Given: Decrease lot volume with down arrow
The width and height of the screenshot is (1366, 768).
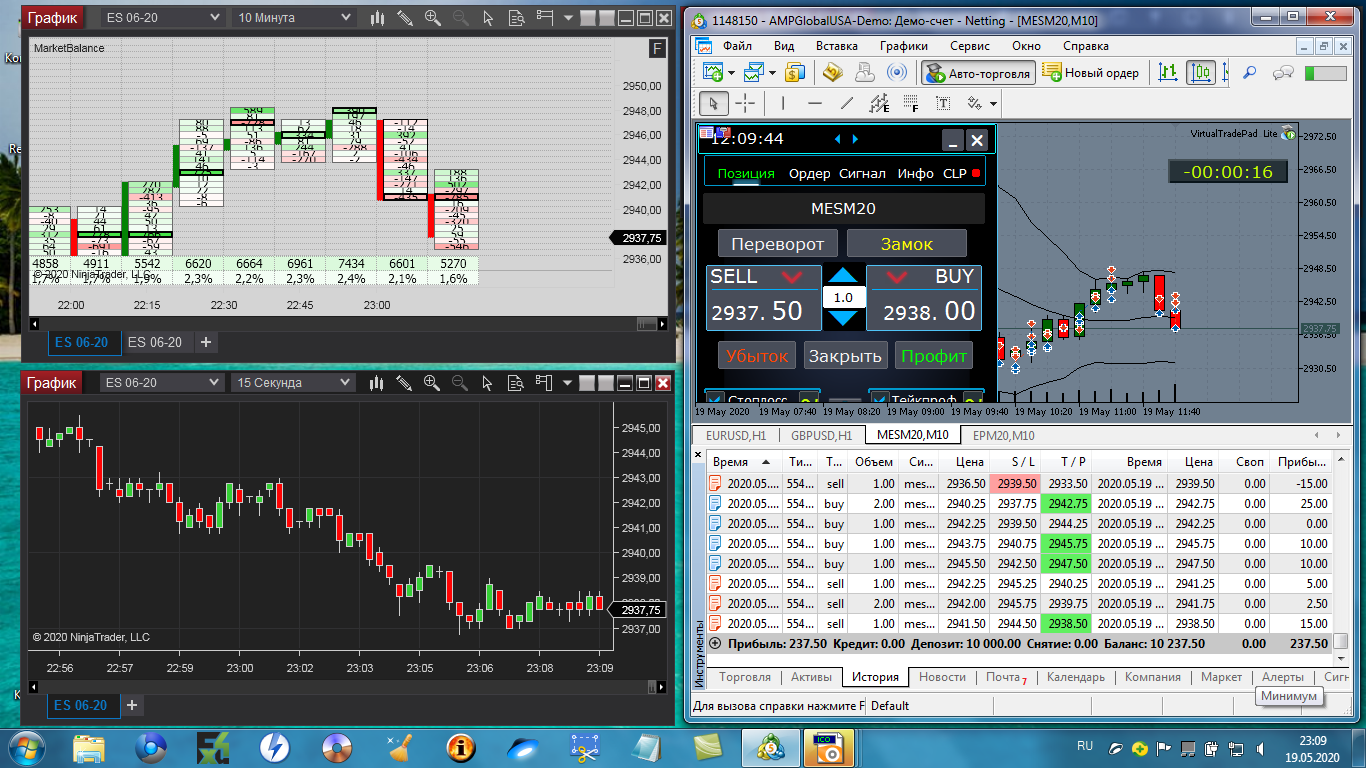Looking at the screenshot, I should tap(844, 318).
